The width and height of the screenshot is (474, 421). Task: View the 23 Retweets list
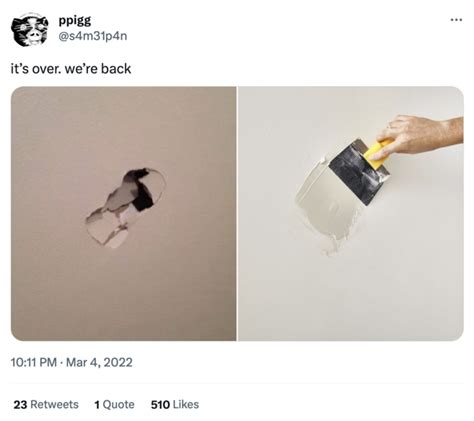pyautogui.click(x=46, y=404)
